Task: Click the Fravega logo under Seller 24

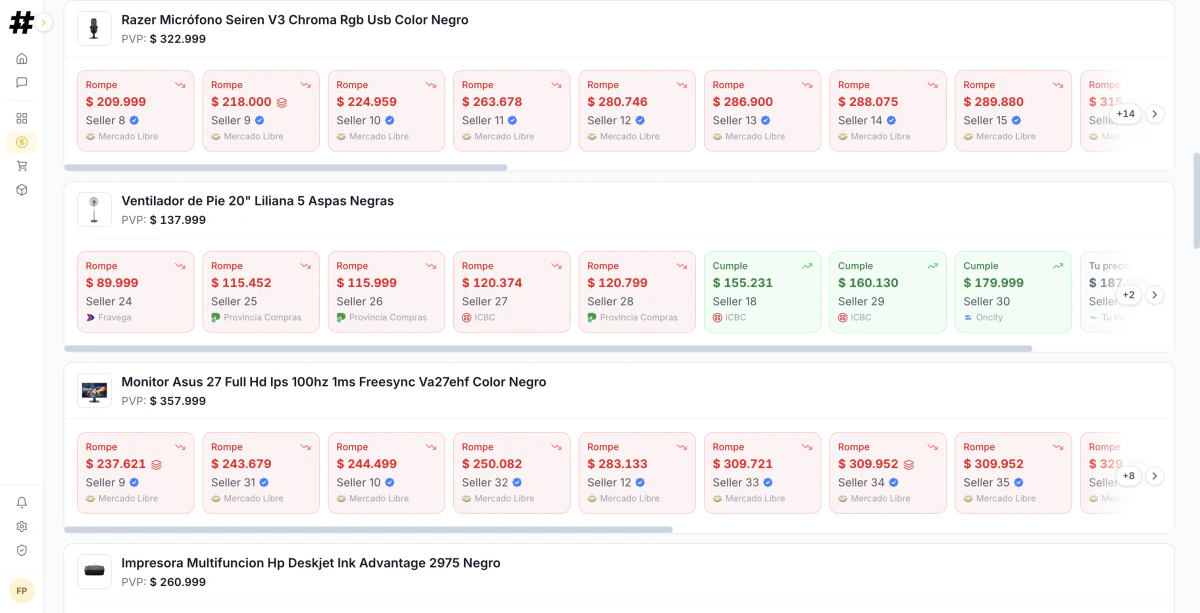Action: (x=90, y=318)
